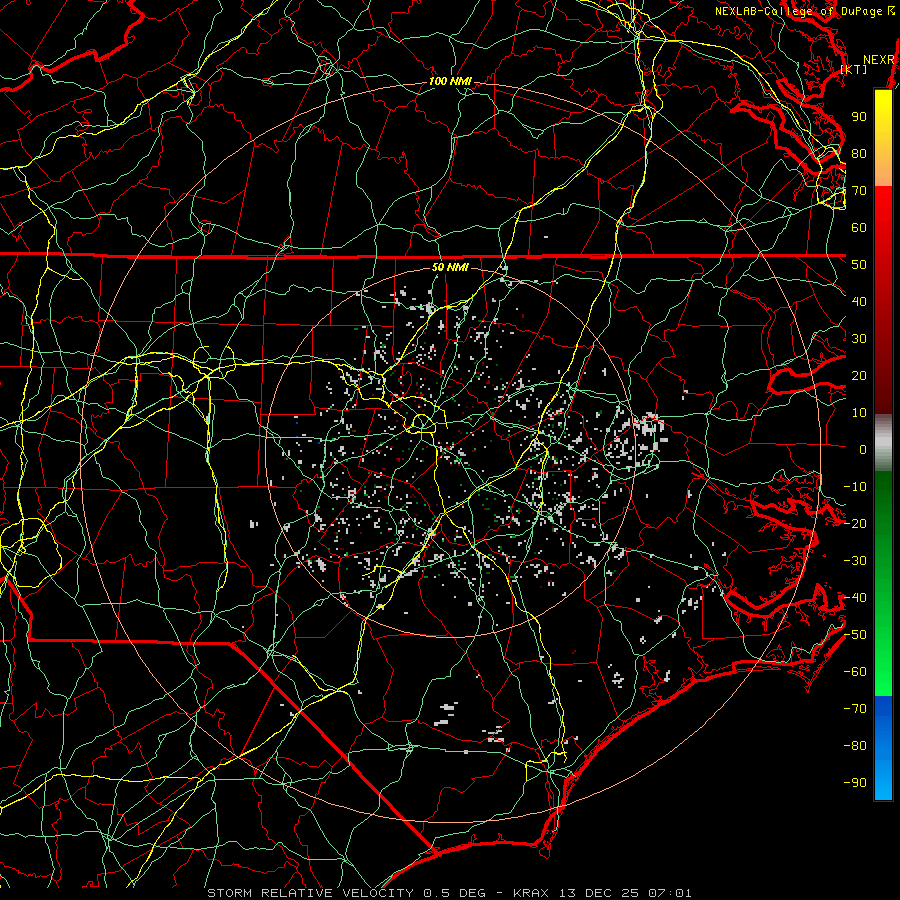Click the Storm Relative Velocity caption text
900x900 pixels.
coord(449,893)
